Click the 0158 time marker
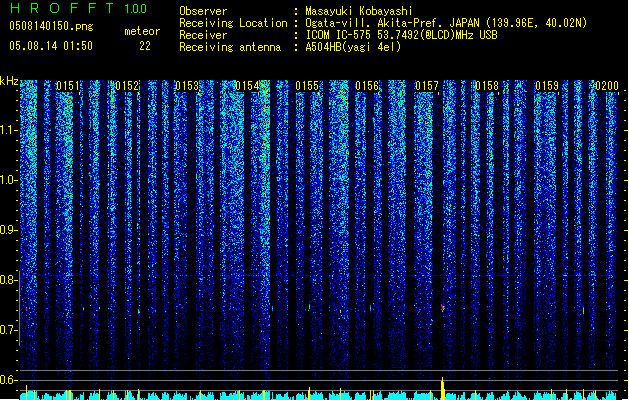 click(x=487, y=86)
